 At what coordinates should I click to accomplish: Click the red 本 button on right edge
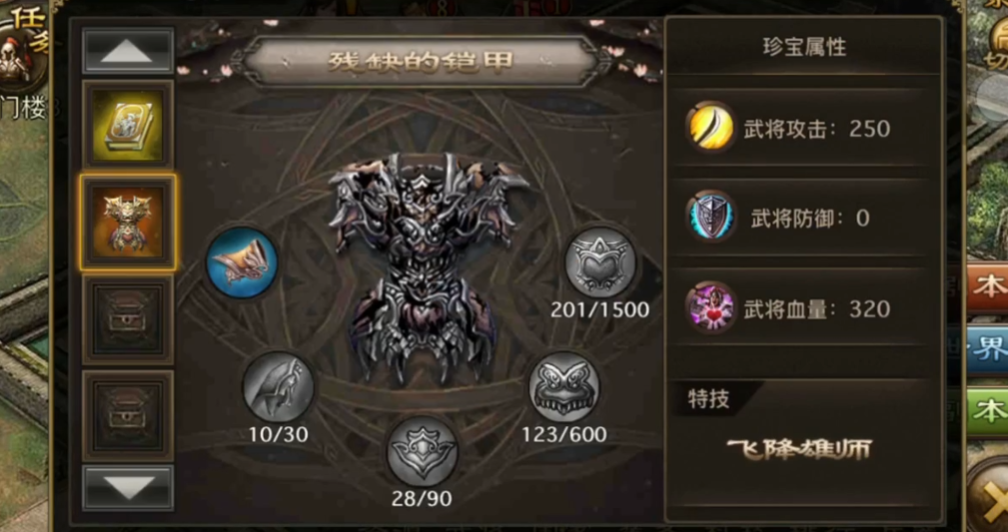(x=989, y=287)
